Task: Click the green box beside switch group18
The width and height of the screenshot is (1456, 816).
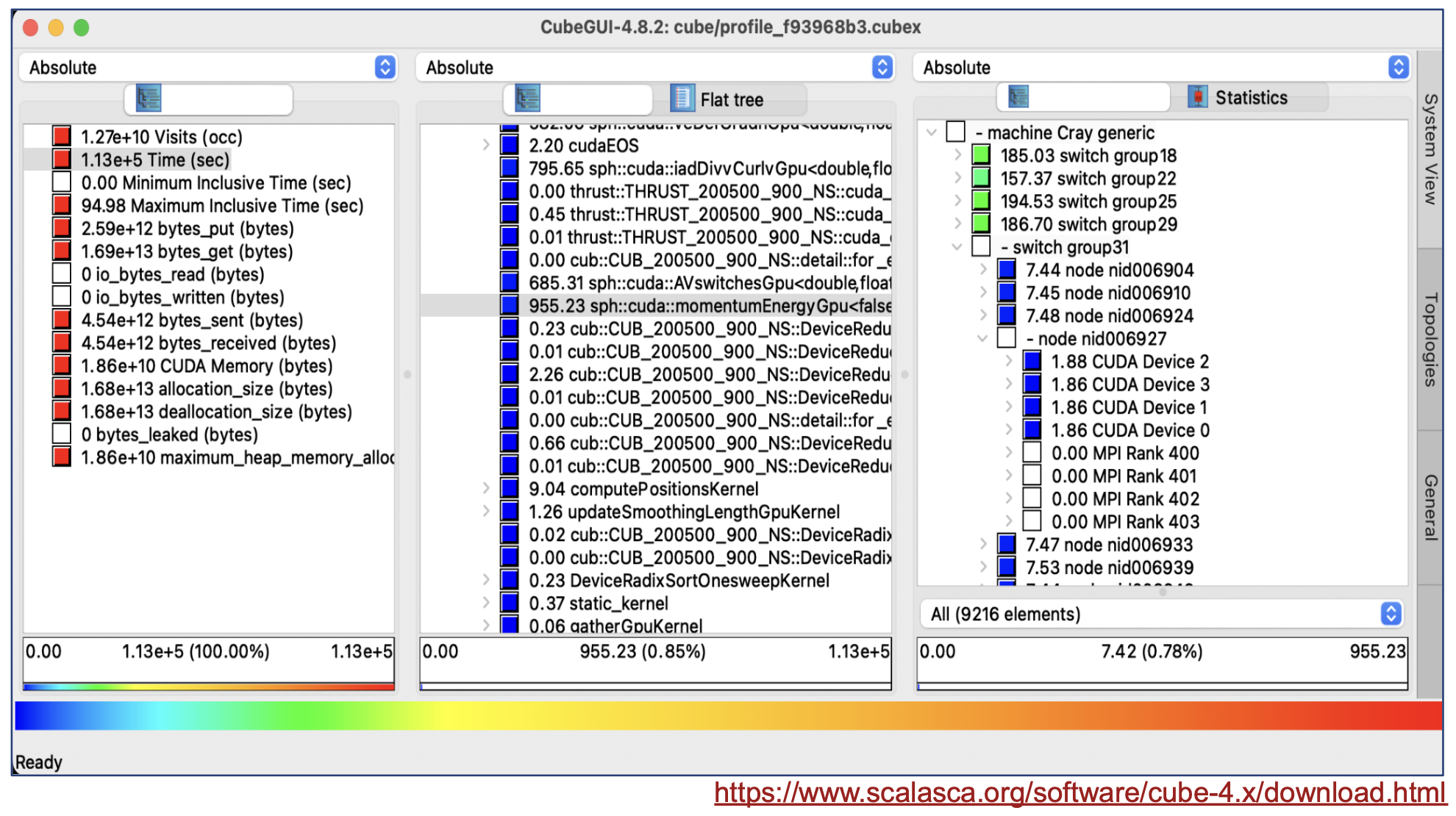Action: (x=981, y=155)
